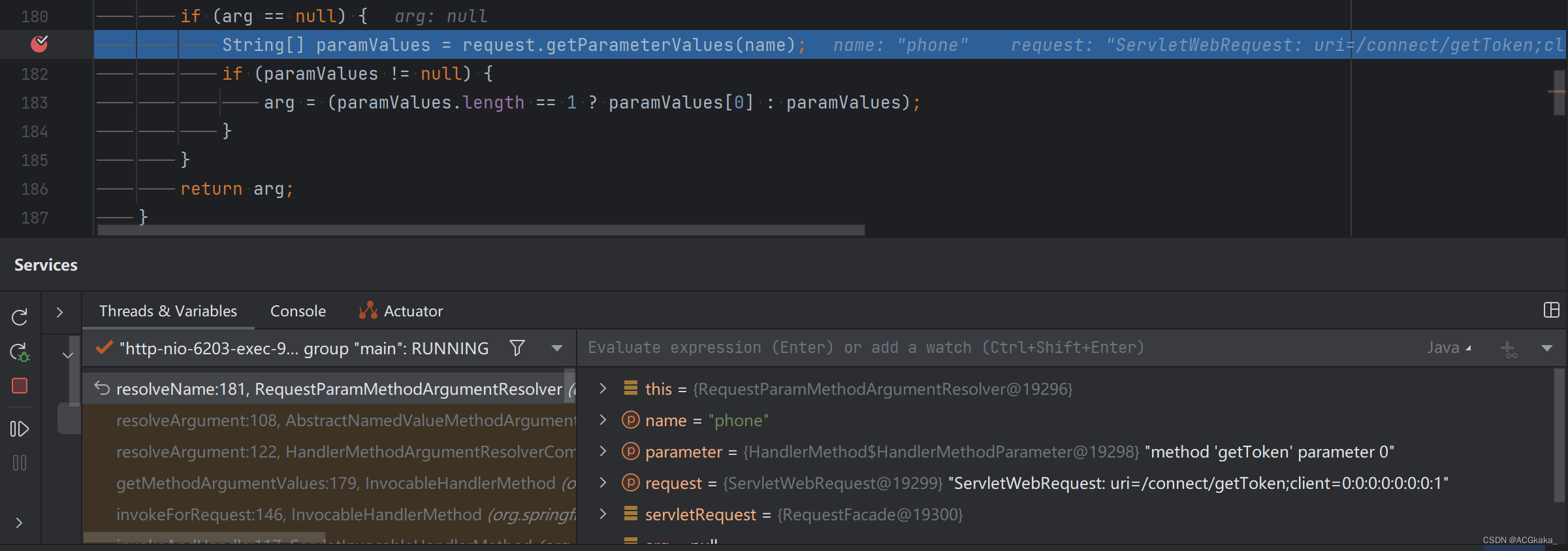Filter frames with the funnel icon
Image resolution: width=1568 pixels, height=551 pixels.
point(517,348)
